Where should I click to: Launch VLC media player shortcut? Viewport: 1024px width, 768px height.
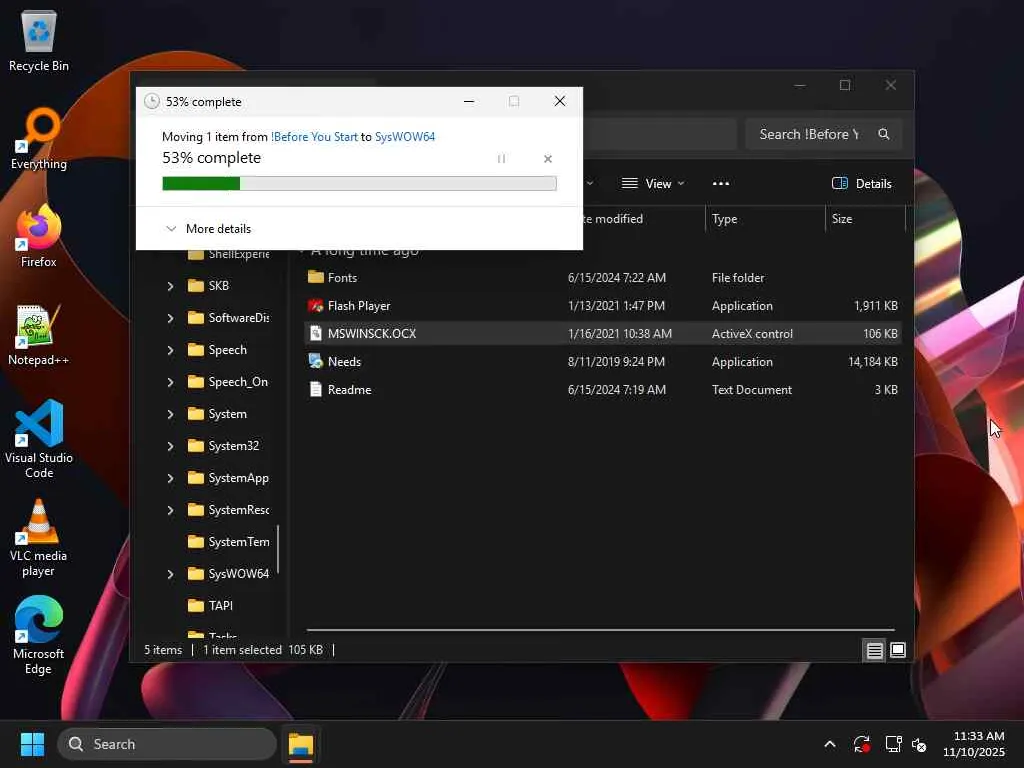[39, 538]
